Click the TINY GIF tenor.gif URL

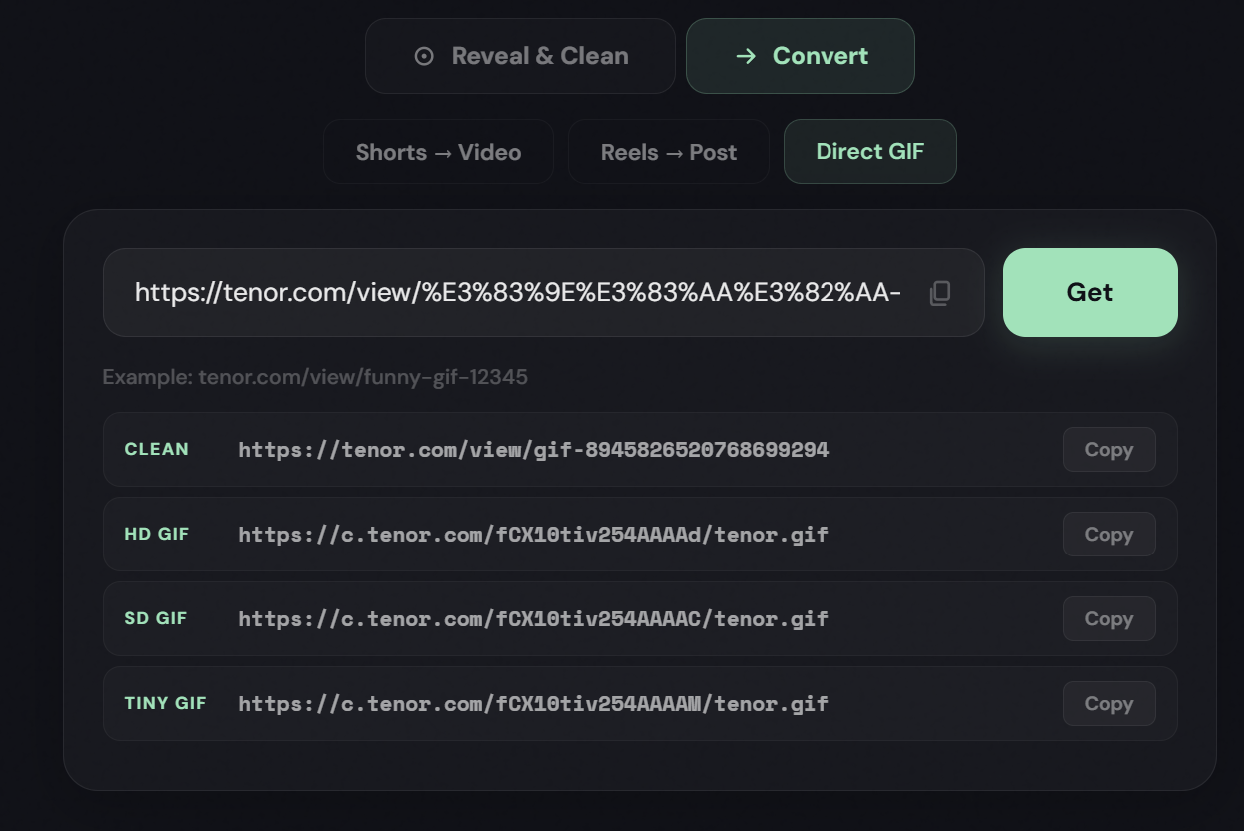point(533,703)
